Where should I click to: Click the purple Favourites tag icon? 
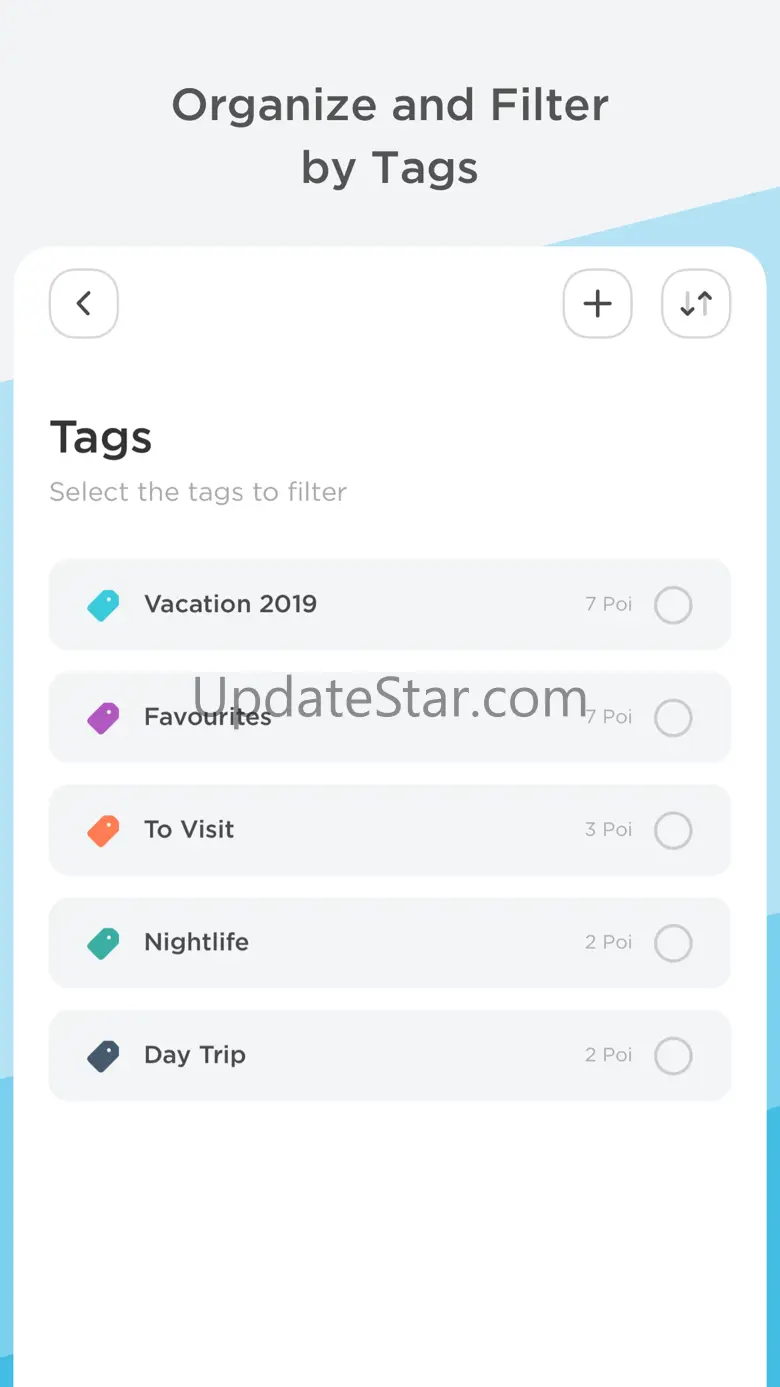coord(103,718)
